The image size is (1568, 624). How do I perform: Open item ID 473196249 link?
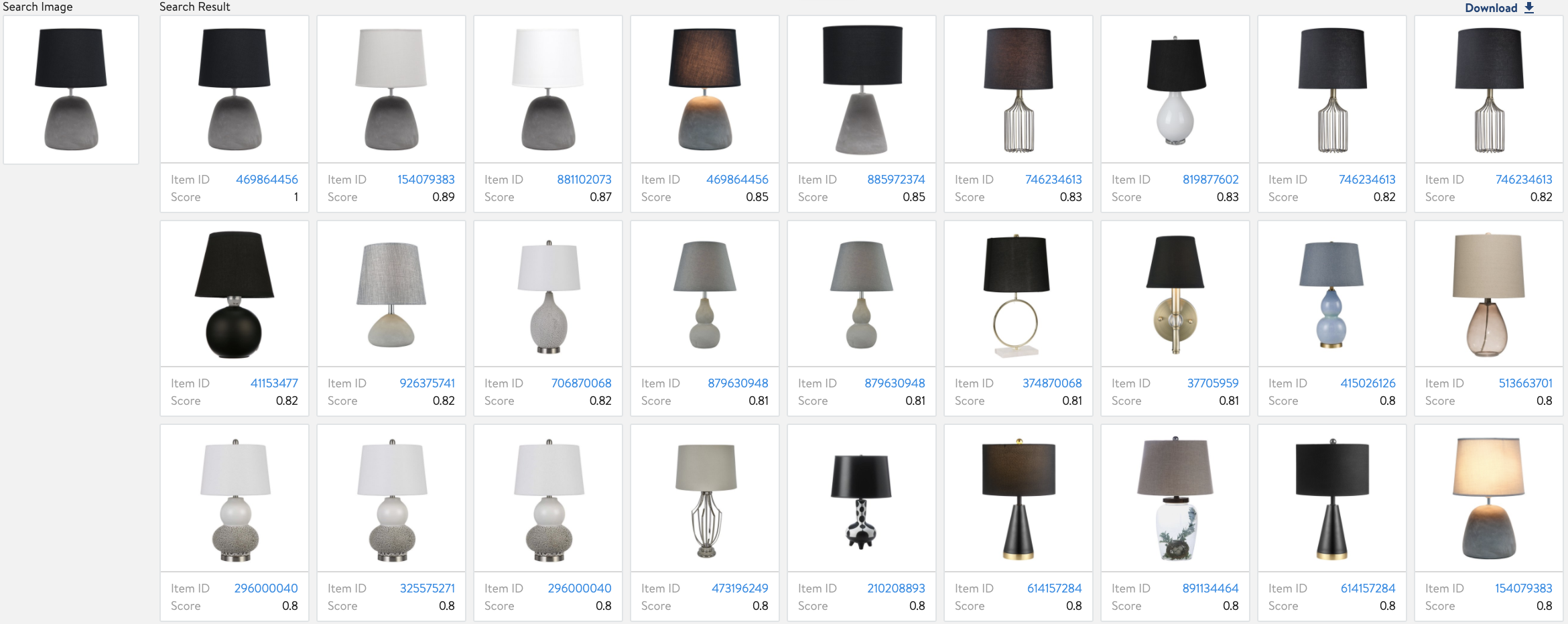point(740,588)
